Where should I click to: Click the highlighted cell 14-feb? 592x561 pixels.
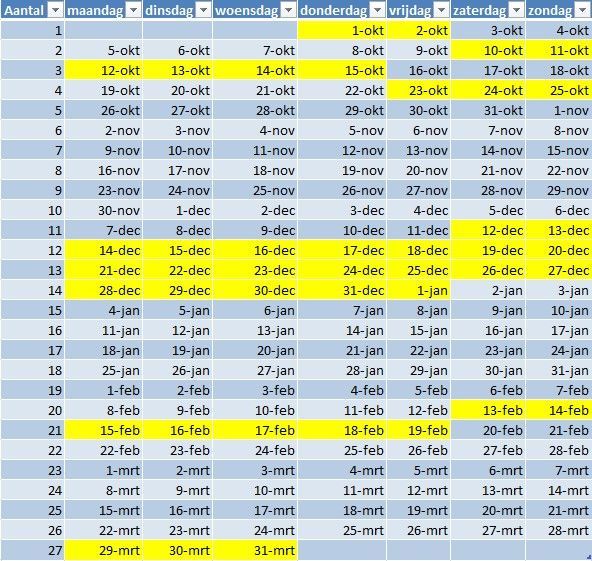[559, 410]
